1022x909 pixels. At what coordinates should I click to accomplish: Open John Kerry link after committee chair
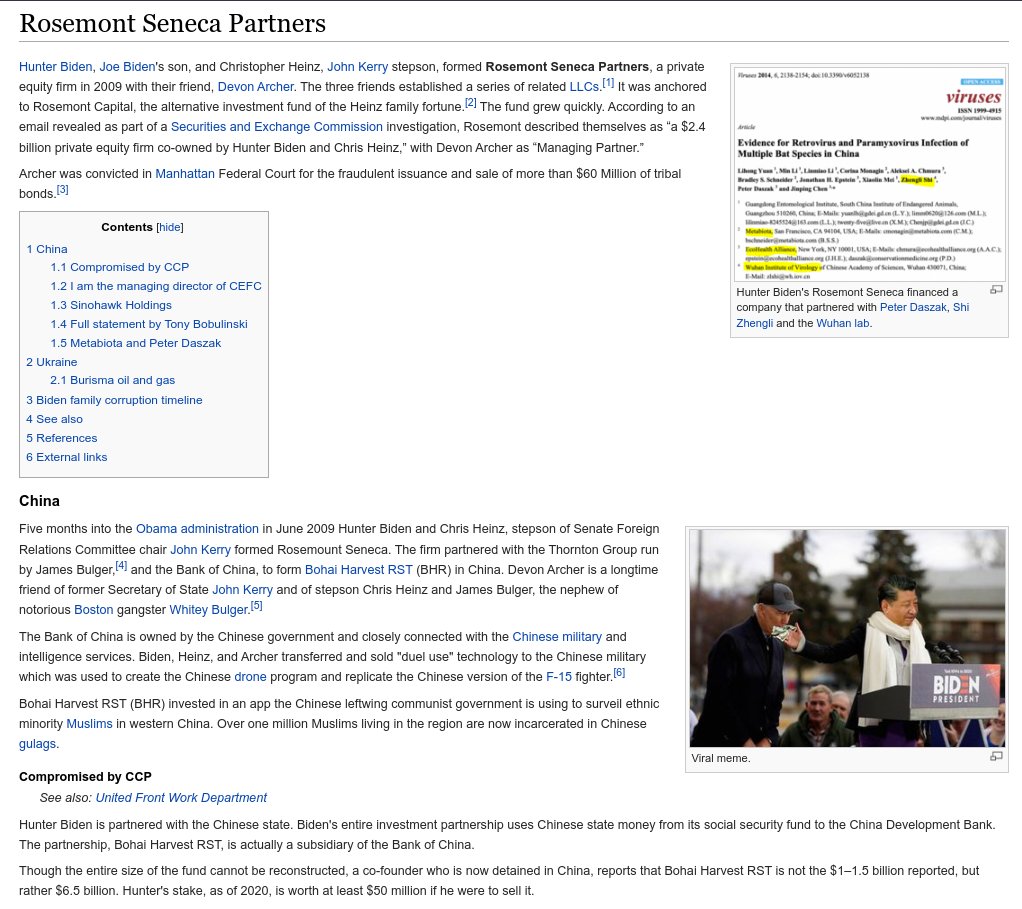pos(200,549)
